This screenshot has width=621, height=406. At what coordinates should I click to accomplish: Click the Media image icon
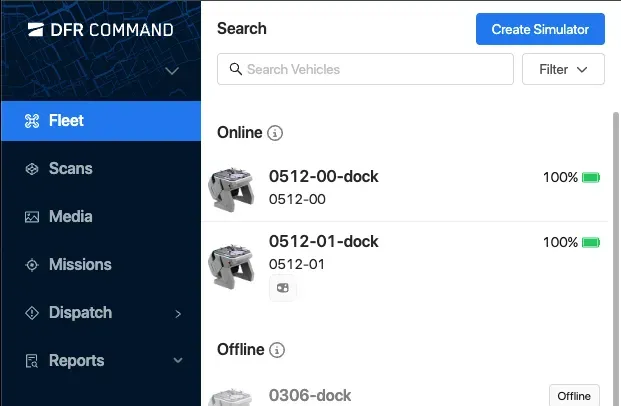pyautogui.click(x=31, y=217)
